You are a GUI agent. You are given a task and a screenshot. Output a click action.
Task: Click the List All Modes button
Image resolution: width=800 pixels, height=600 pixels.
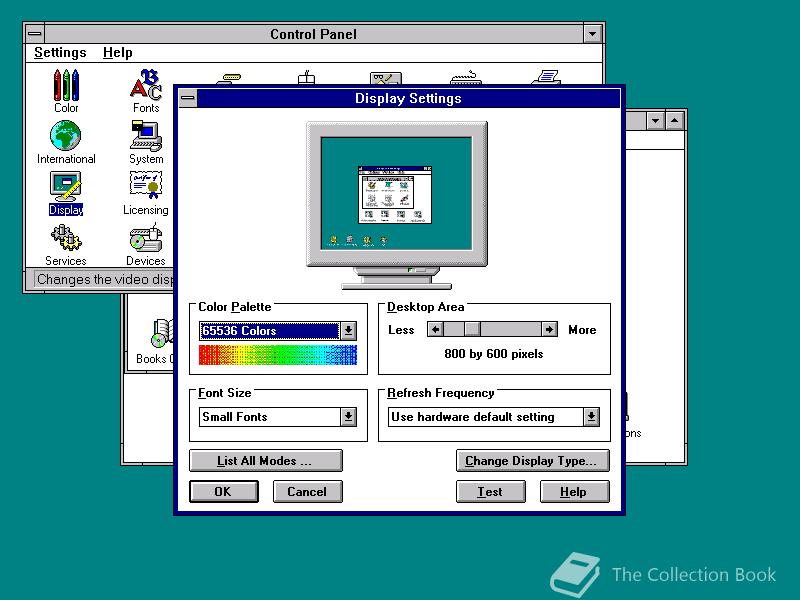[266, 461]
